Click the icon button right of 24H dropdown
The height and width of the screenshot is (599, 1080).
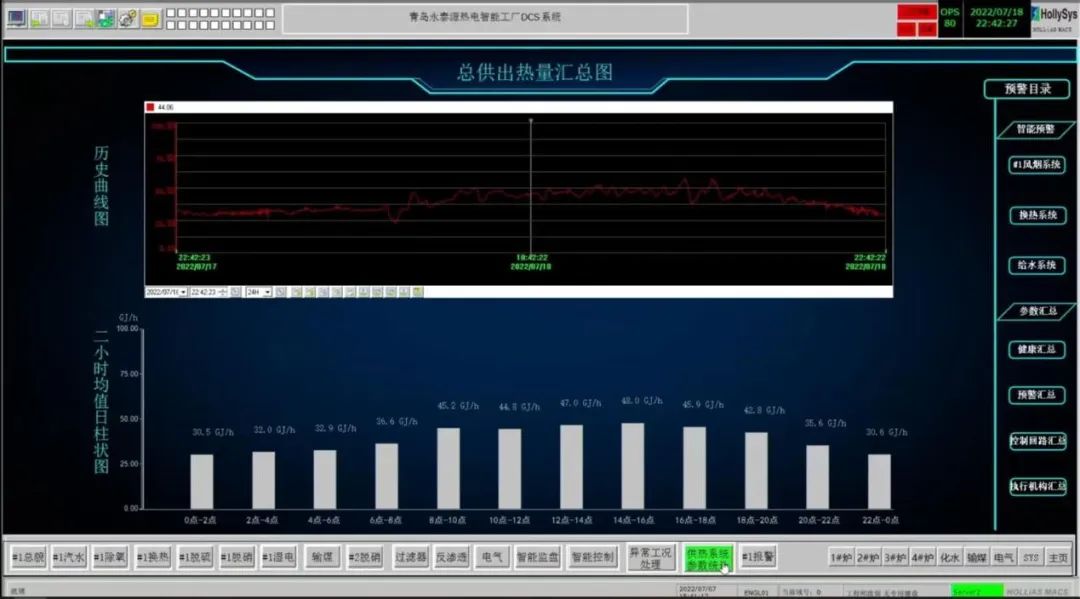tap(282, 292)
